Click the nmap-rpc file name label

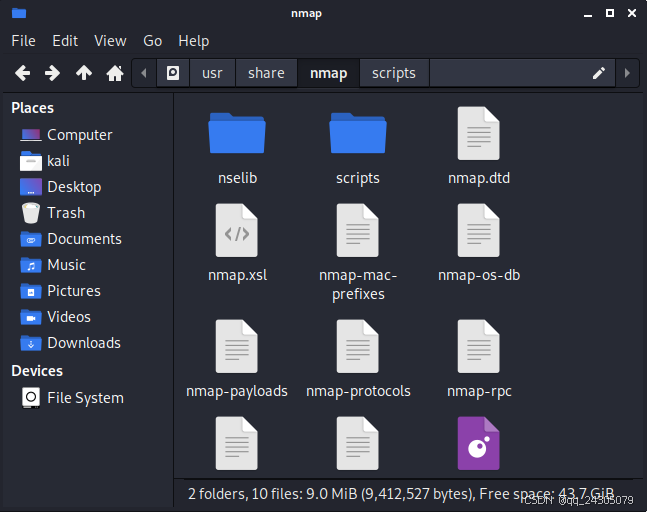pyautogui.click(x=479, y=391)
